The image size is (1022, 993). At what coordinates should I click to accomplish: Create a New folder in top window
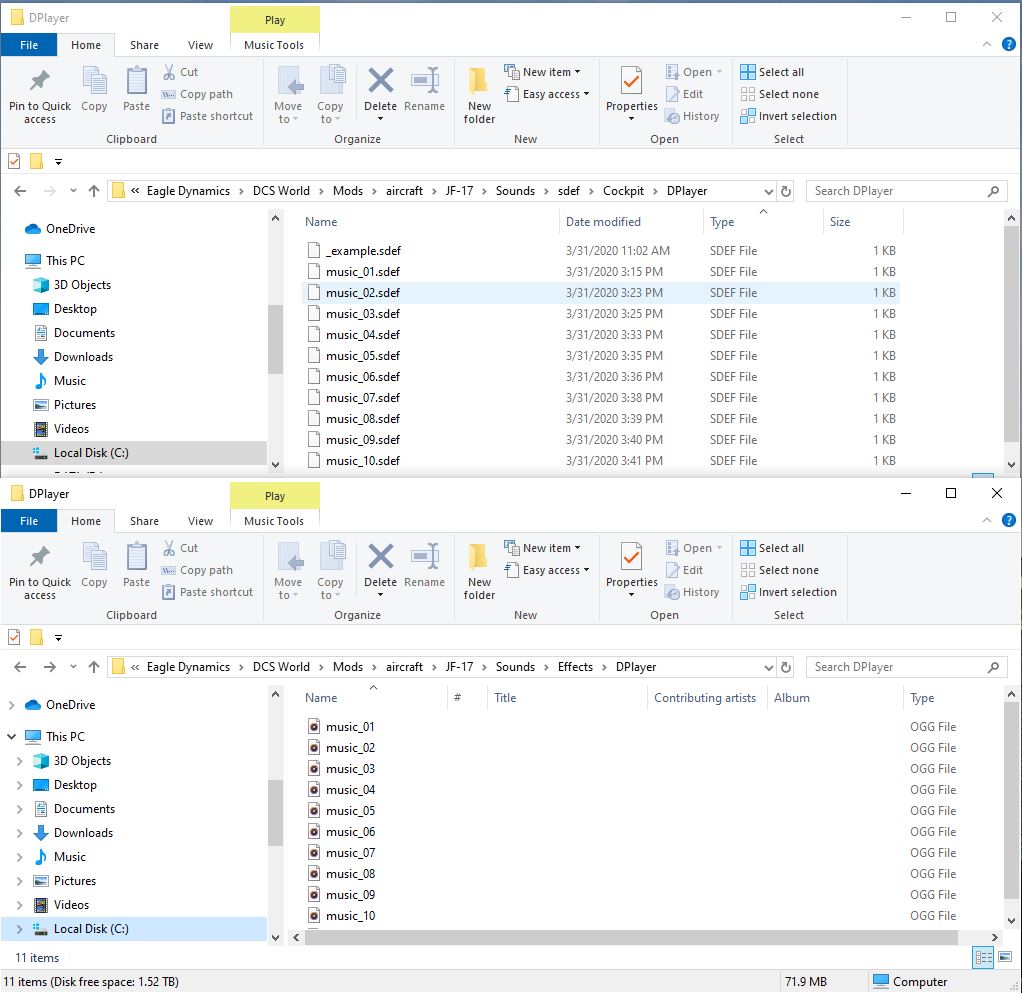tap(479, 95)
